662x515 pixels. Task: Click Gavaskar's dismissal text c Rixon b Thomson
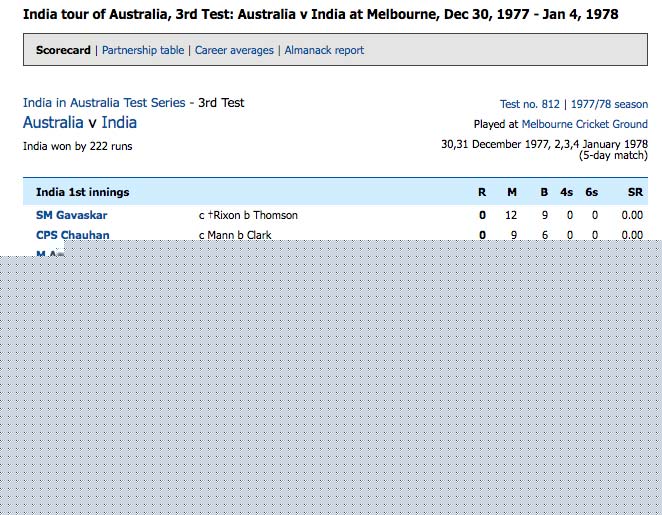click(x=248, y=215)
